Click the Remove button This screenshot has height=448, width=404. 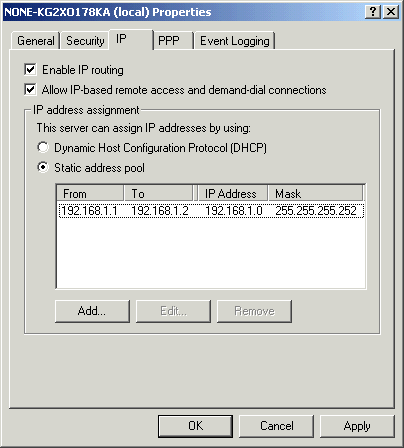tap(254, 311)
